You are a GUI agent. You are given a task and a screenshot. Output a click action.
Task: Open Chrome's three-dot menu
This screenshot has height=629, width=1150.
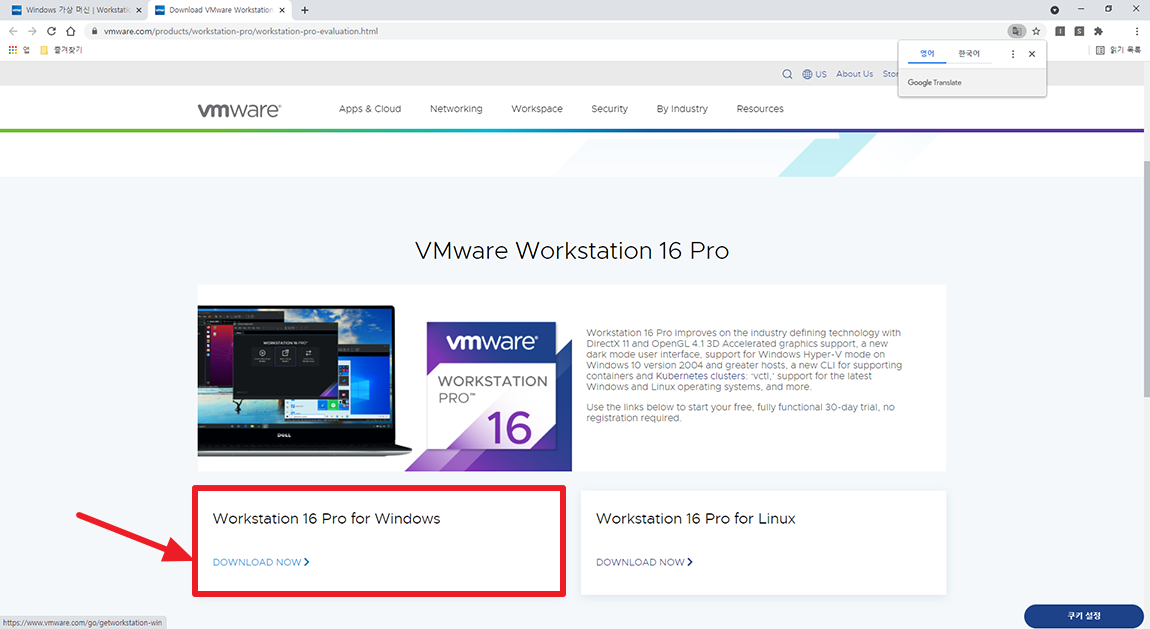click(x=1137, y=32)
